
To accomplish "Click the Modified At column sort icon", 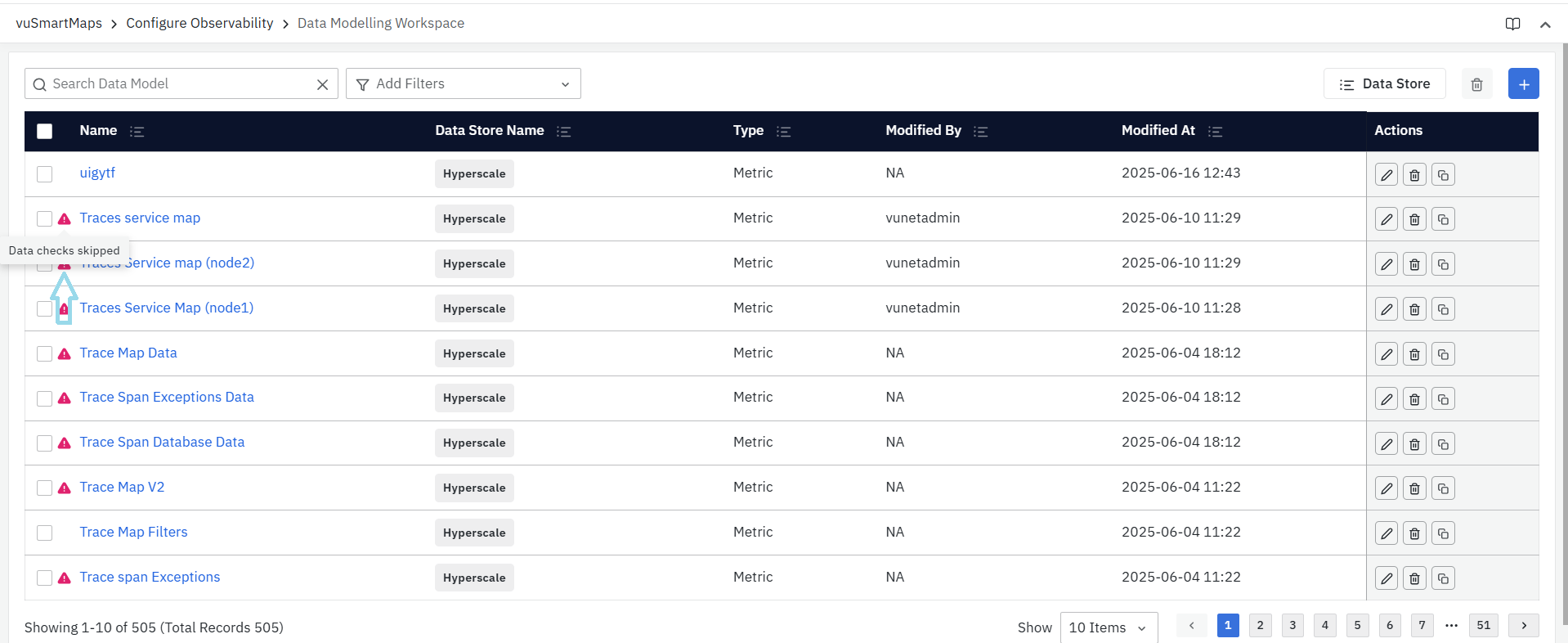I will [1215, 132].
